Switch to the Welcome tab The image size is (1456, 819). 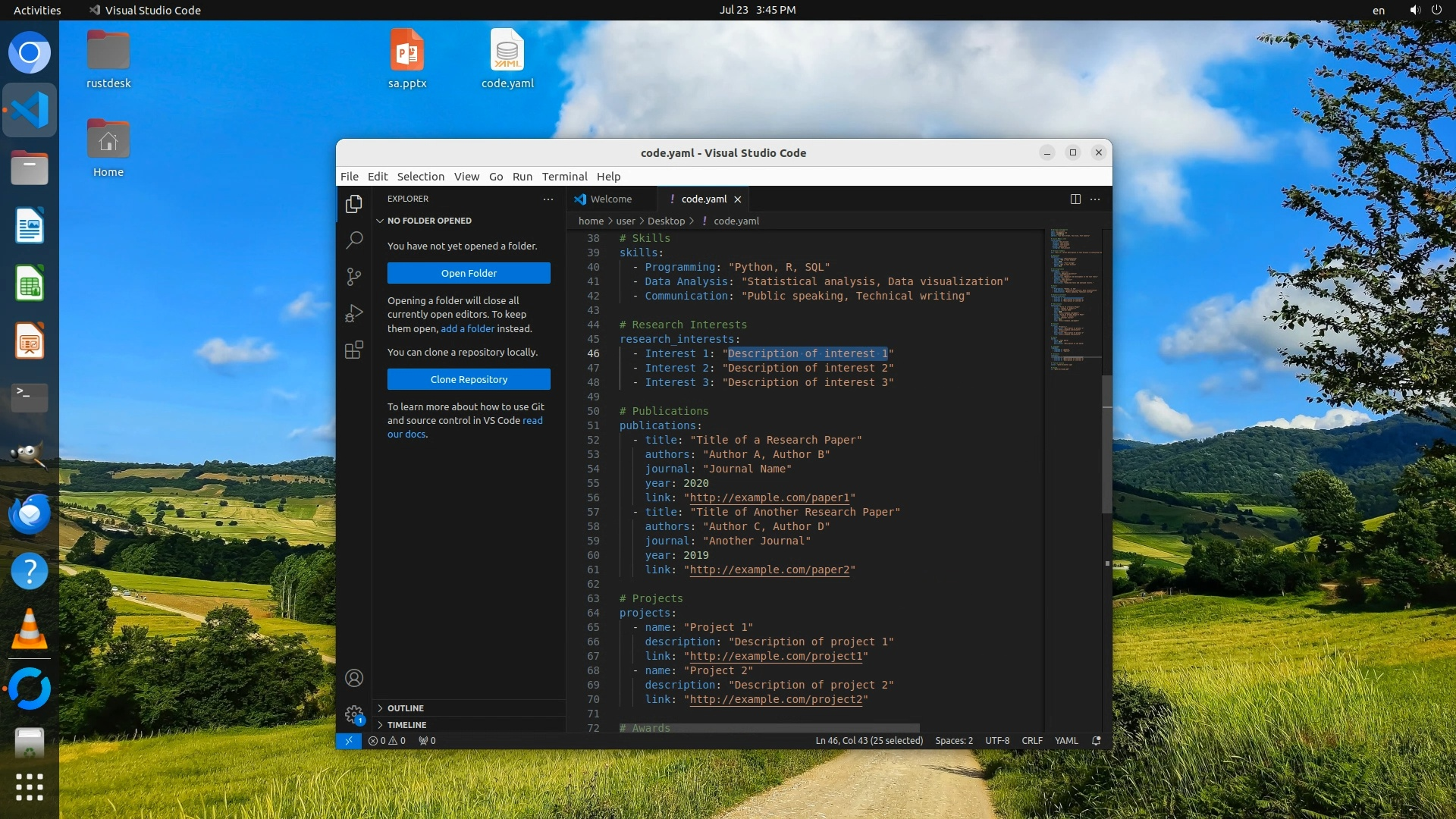click(610, 199)
